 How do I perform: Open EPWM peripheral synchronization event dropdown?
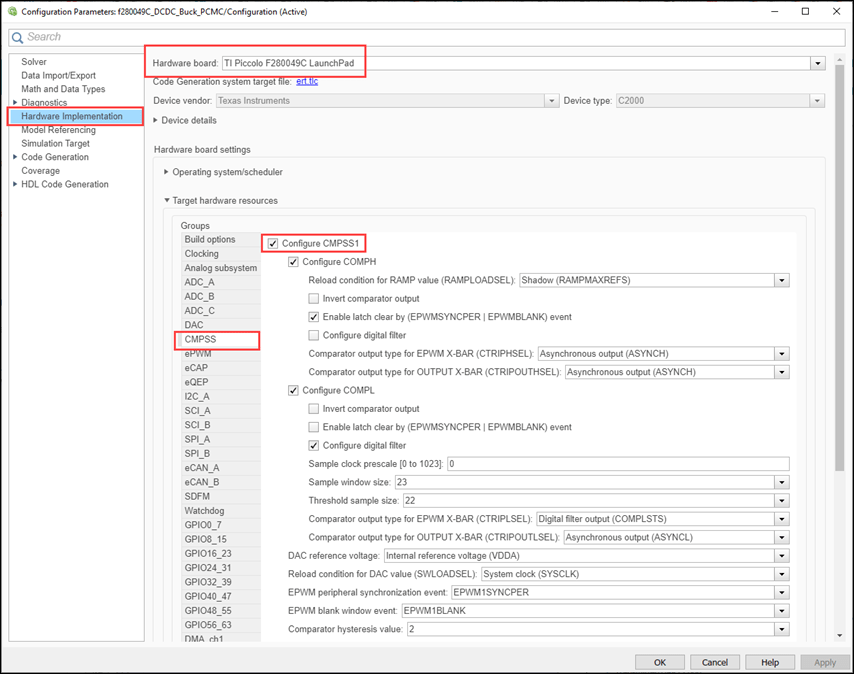[782, 592]
